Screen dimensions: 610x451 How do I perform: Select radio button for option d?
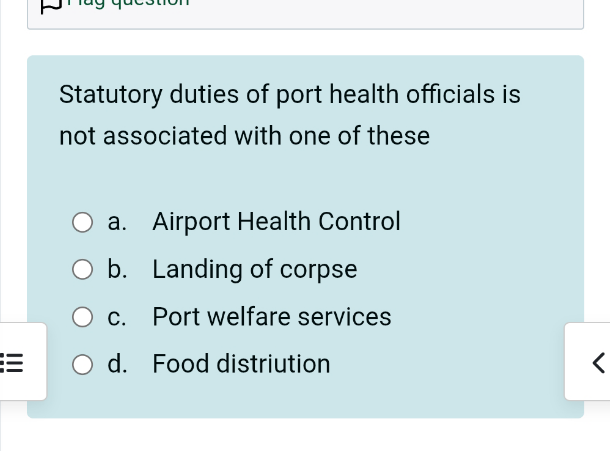(83, 364)
